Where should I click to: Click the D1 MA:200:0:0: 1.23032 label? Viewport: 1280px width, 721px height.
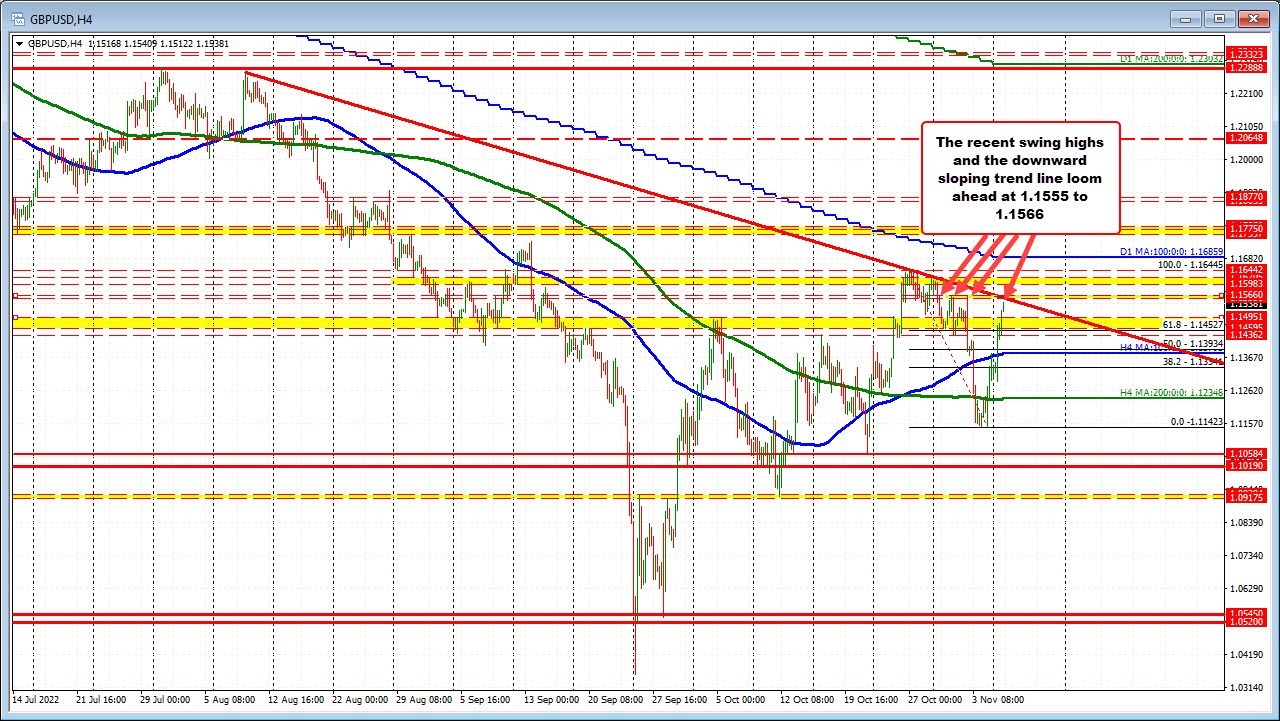click(x=1171, y=60)
